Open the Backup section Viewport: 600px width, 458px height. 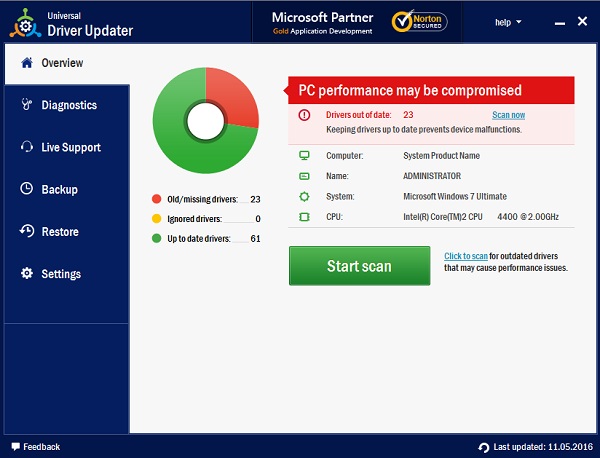click(59, 189)
